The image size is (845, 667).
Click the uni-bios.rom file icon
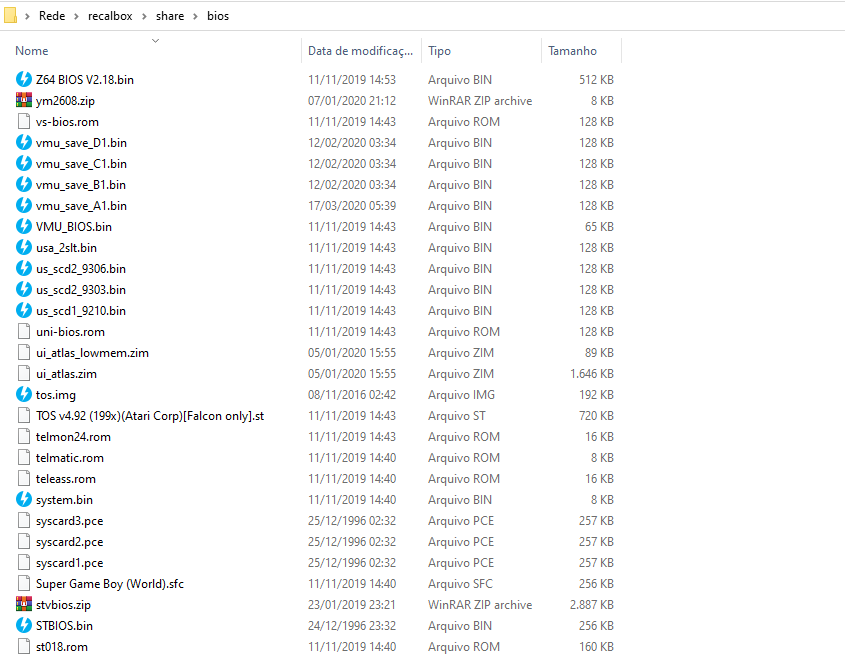coord(24,331)
